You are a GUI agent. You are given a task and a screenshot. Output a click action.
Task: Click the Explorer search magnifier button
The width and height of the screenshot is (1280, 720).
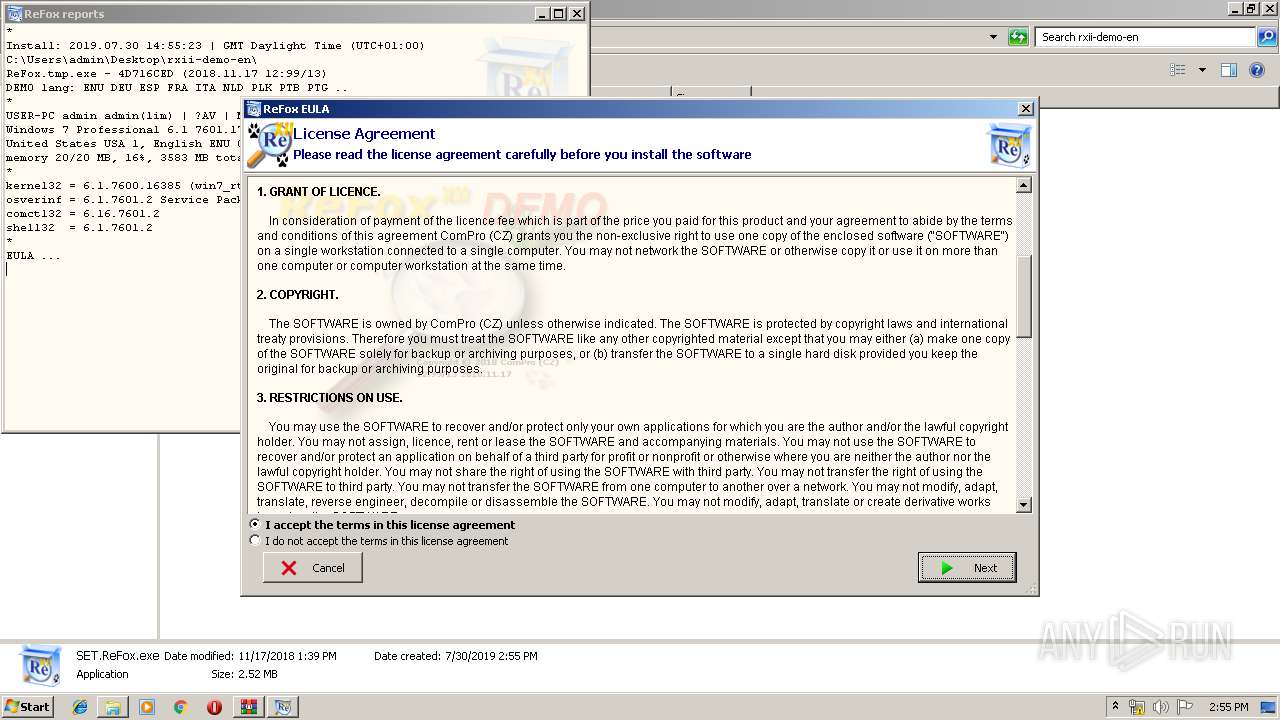click(x=1266, y=37)
